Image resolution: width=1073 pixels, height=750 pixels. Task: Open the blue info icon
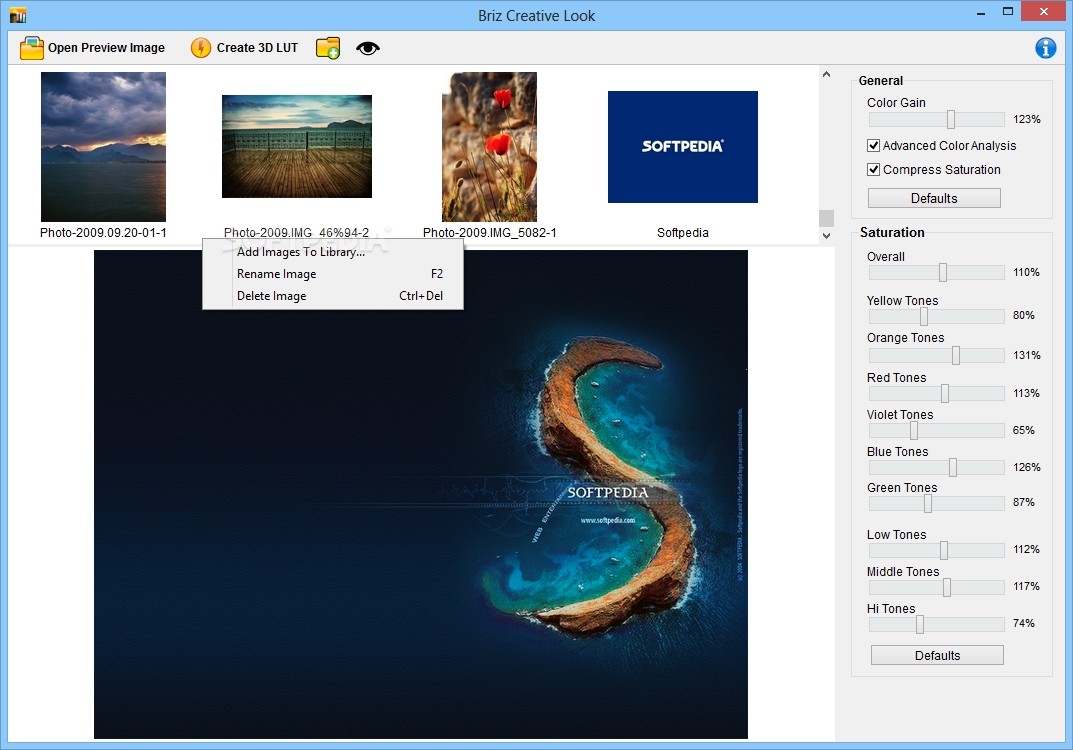(1045, 48)
